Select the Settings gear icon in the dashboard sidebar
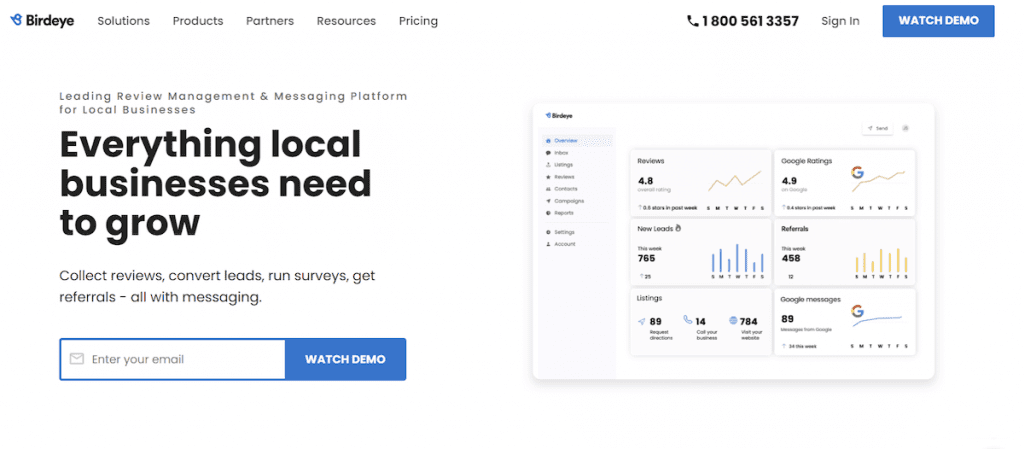Screen dimensions: 1024x449 (548, 232)
